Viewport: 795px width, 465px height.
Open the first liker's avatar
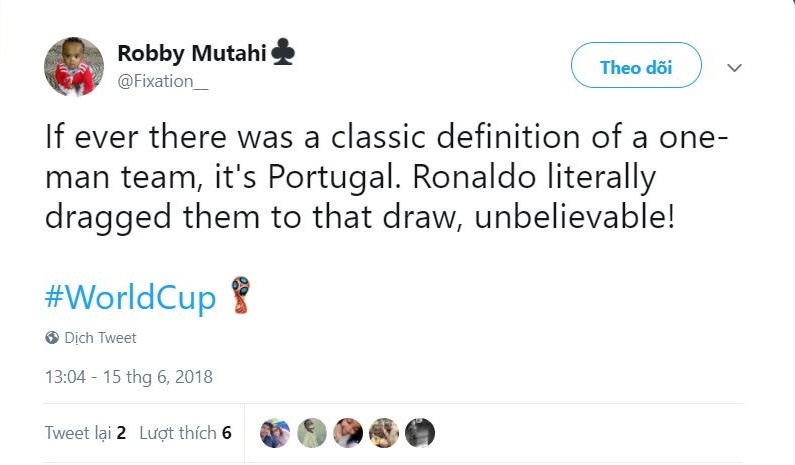(x=275, y=432)
